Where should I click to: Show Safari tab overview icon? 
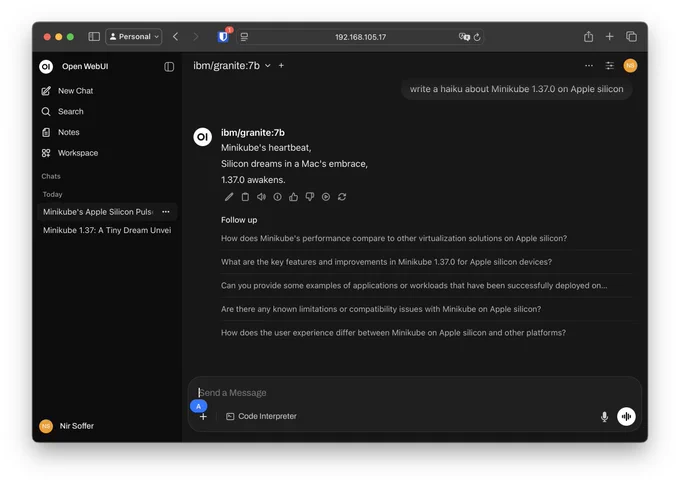631,37
